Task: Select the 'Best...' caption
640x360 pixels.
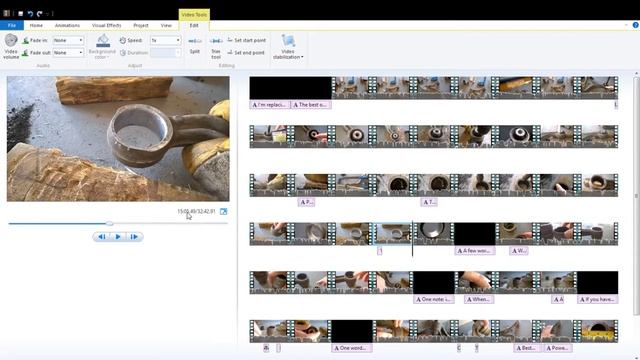Action: [x=527, y=348]
